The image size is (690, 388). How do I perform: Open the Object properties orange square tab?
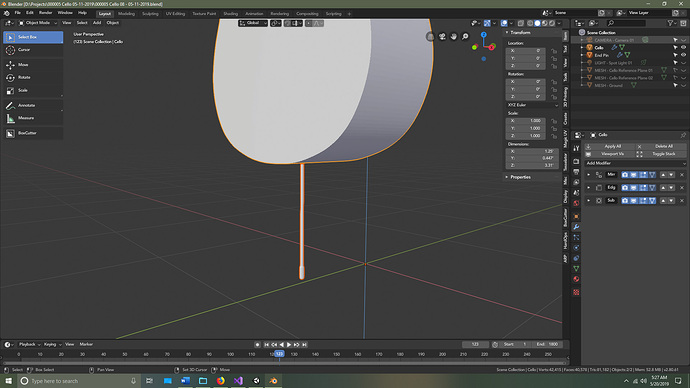pyautogui.click(x=576, y=216)
